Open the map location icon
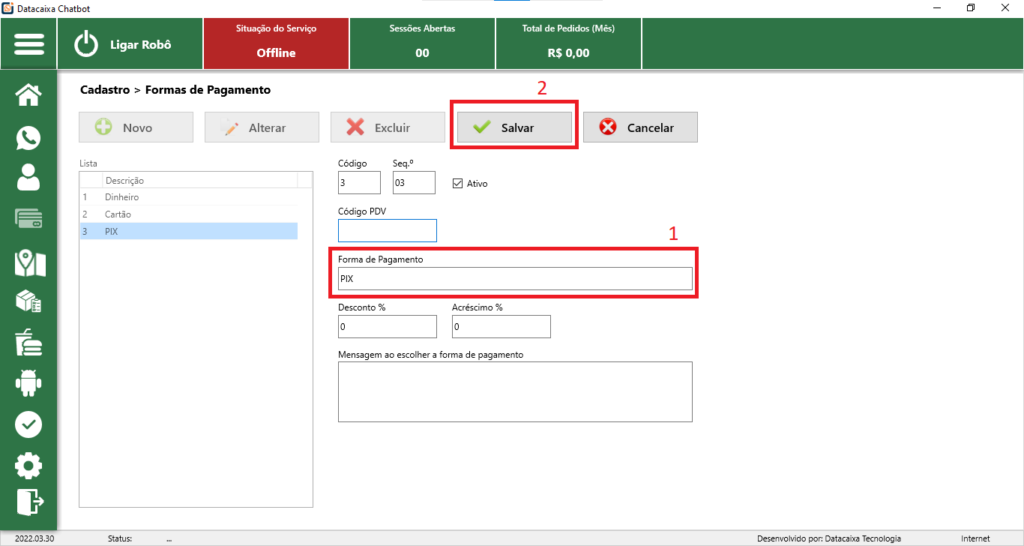This screenshot has width=1024, height=546. pos(29,262)
